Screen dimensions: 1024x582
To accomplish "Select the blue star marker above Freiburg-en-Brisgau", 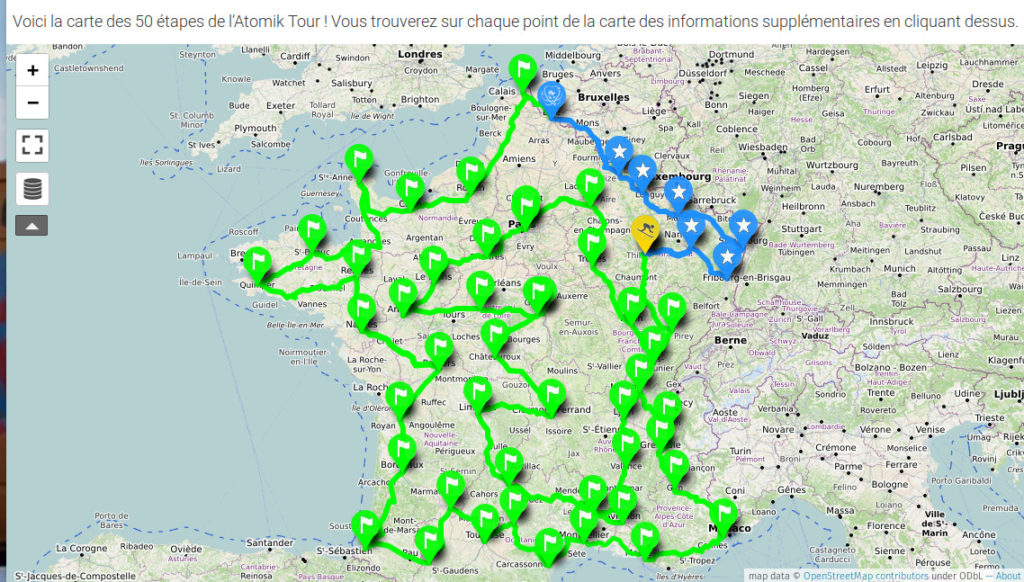I will (x=728, y=257).
